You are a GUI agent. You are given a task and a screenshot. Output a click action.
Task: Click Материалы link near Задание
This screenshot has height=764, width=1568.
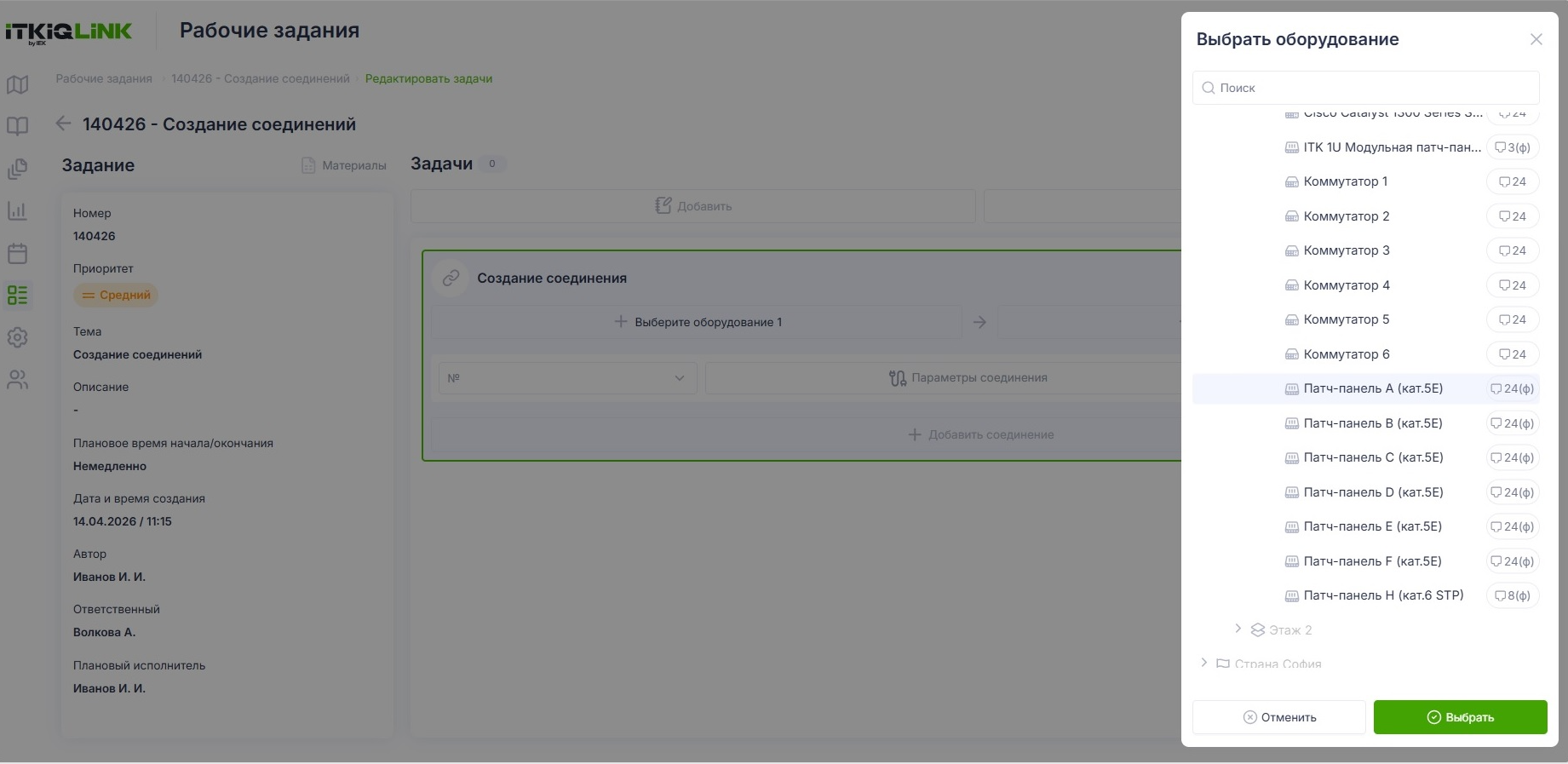click(x=344, y=165)
